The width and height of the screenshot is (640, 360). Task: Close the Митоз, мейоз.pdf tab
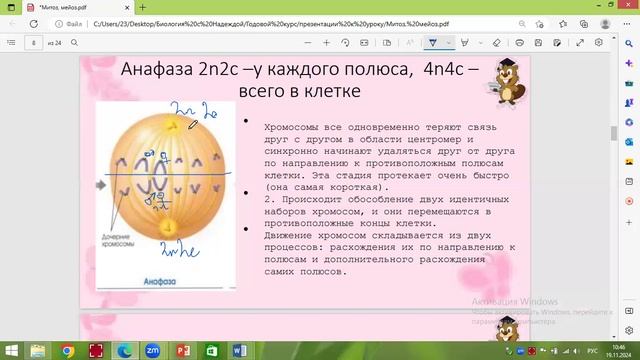point(127,7)
